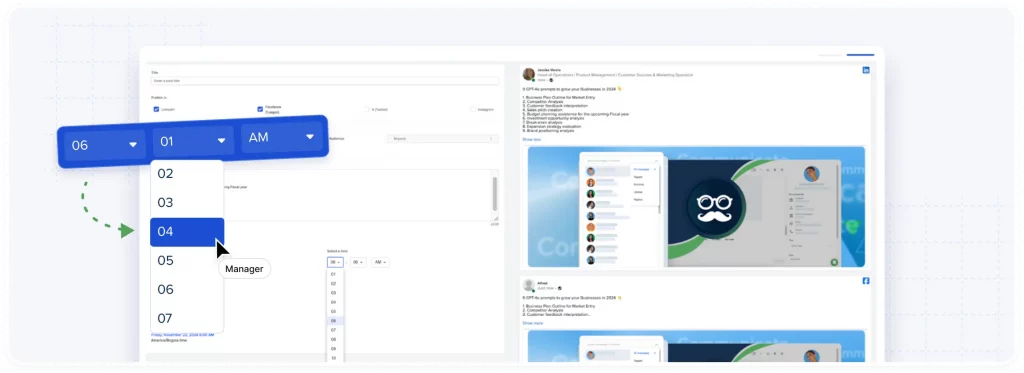Open the small AM dropdown under Select a time
Screen dimensions: 1024x373
tap(381, 262)
